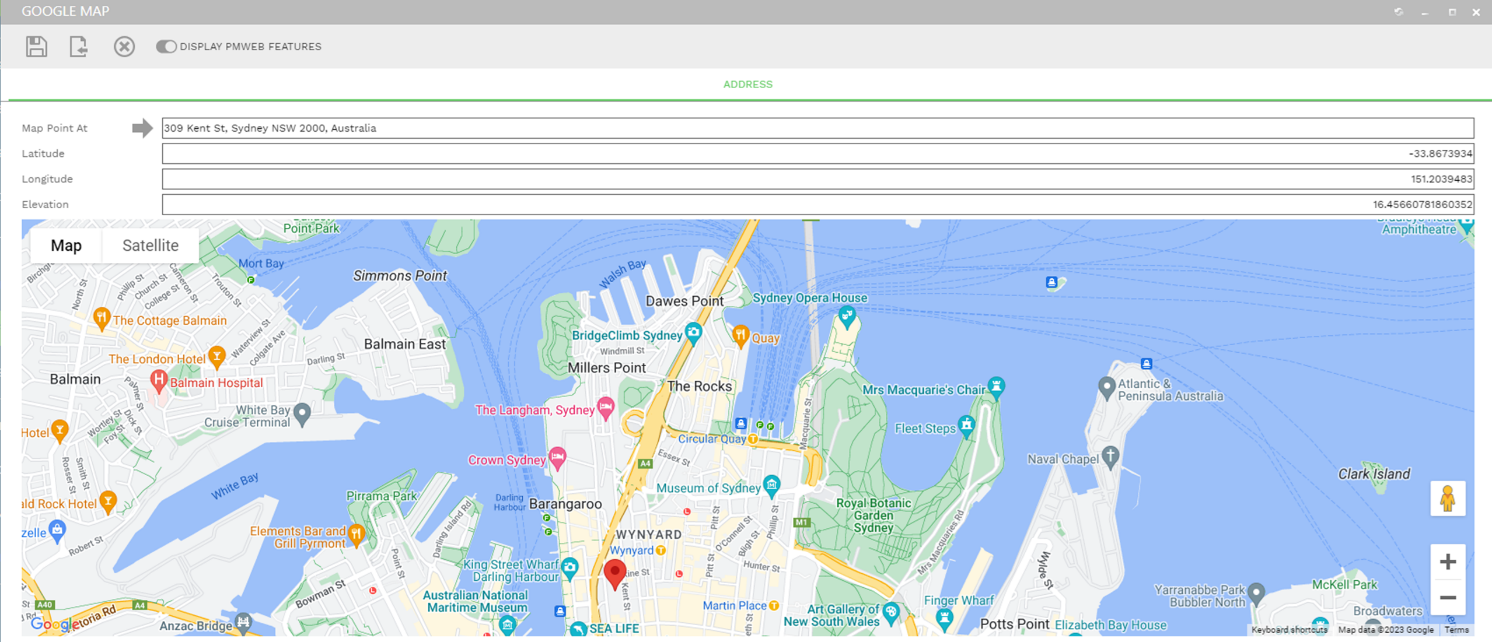This screenshot has width=1492, height=642.
Task: Click Mort Bay map label
Action: (x=261, y=264)
